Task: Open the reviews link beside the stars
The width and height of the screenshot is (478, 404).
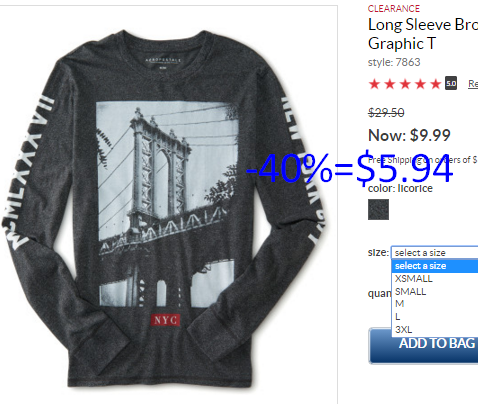Action: [x=473, y=84]
